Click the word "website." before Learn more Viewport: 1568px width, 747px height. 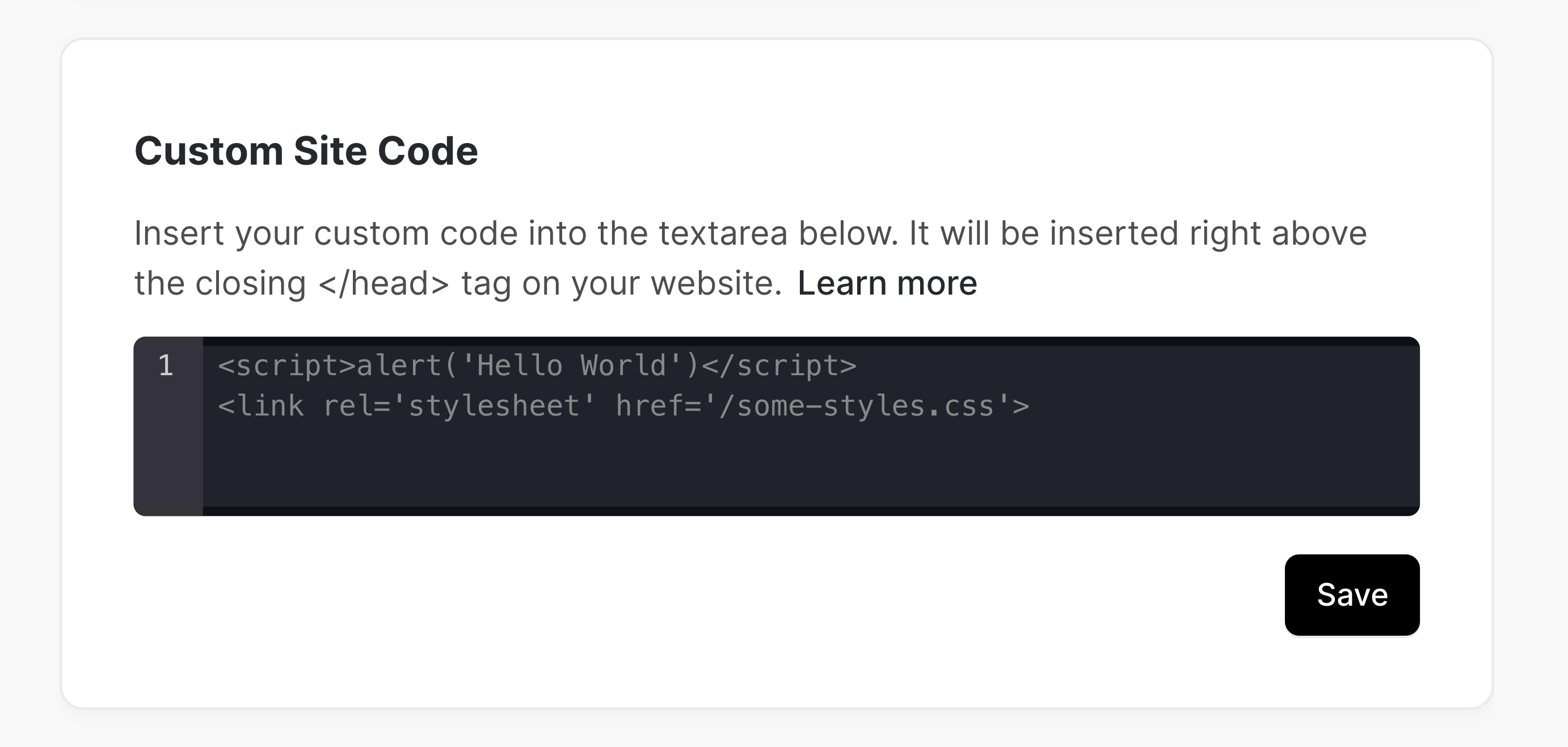[x=716, y=283]
